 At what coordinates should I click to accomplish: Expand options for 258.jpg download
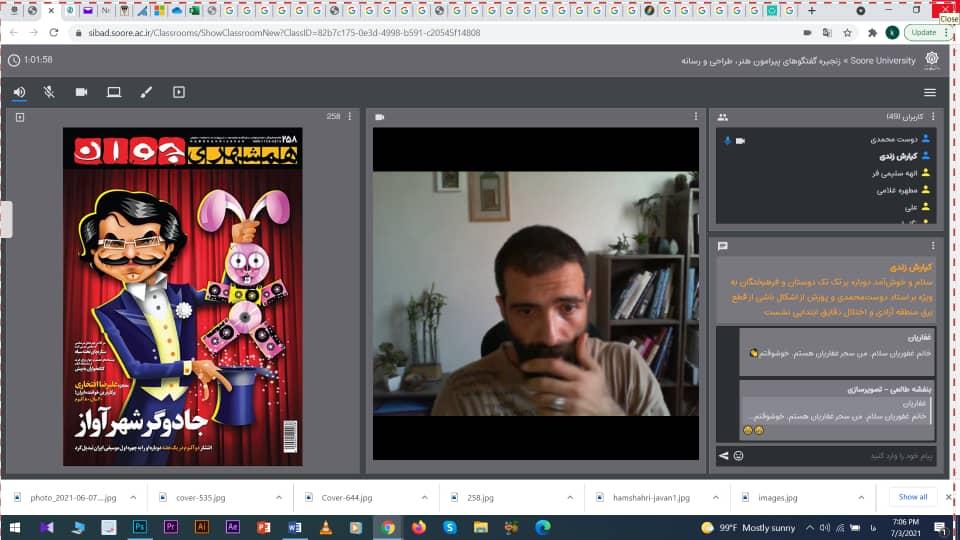[x=570, y=498]
